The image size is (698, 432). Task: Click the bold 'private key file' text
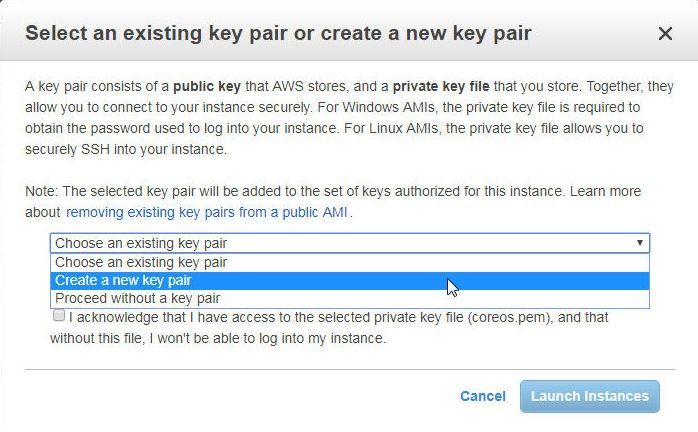(441, 86)
